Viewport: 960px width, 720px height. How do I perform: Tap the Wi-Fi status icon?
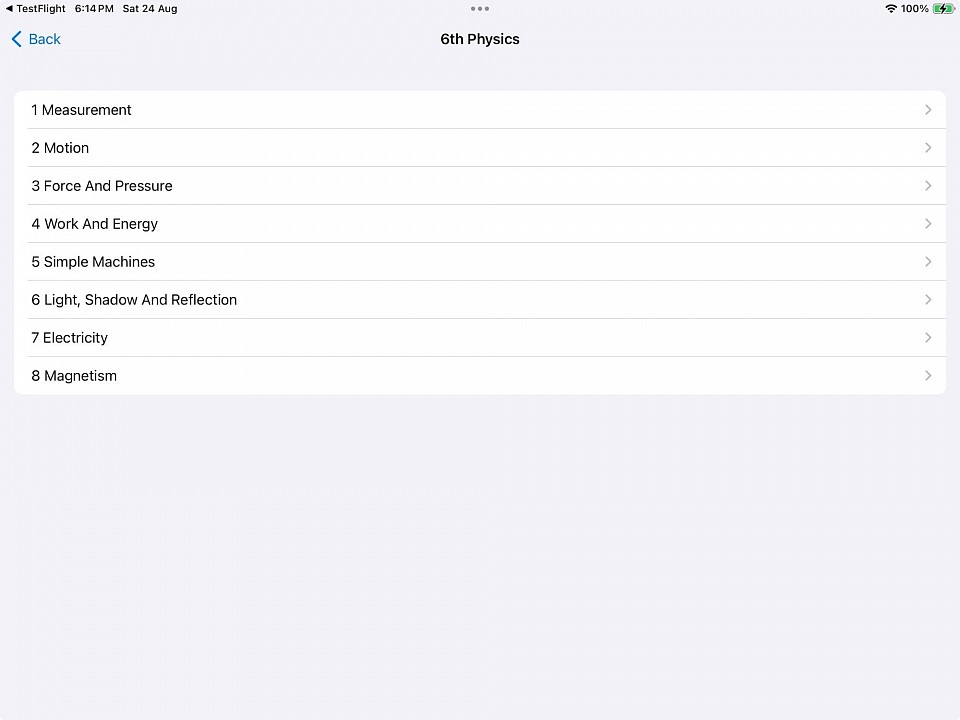click(891, 9)
